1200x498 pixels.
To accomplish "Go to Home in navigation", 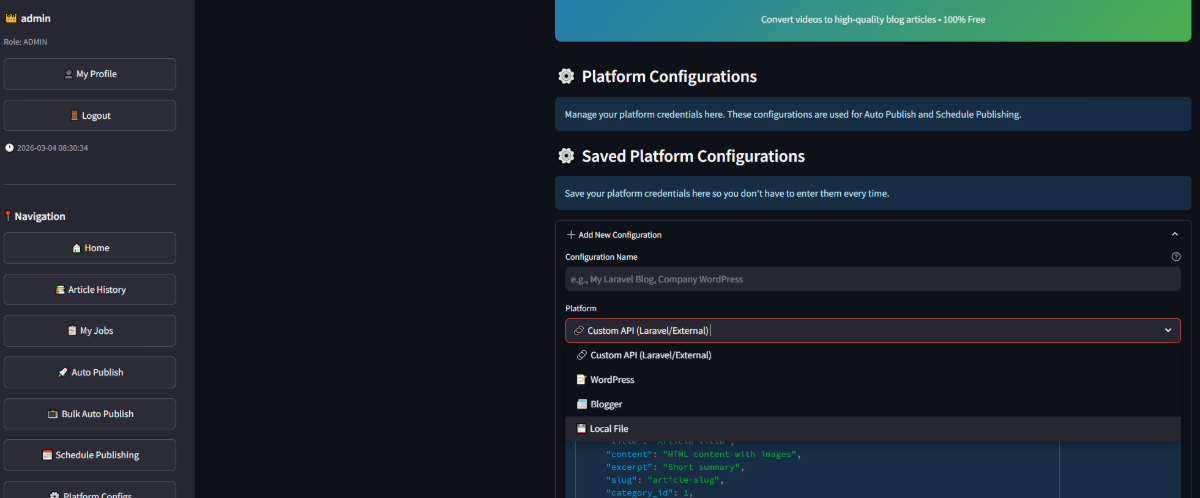I will 90,248.
